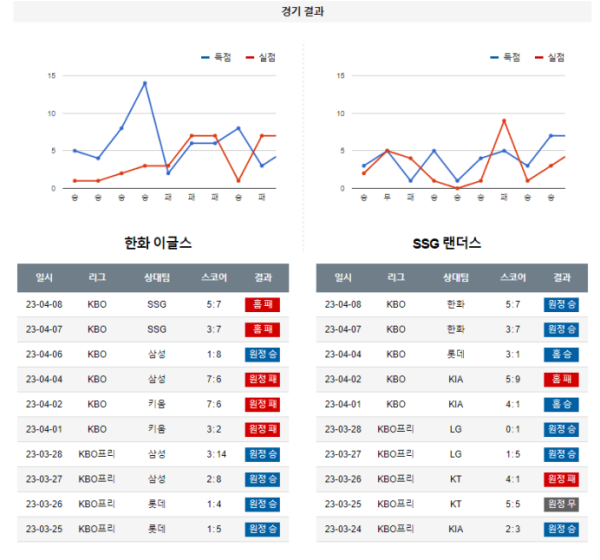The height and width of the screenshot is (560, 600).
Task: Click the 1:4 score versus 롯데
Action: point(214,504)
